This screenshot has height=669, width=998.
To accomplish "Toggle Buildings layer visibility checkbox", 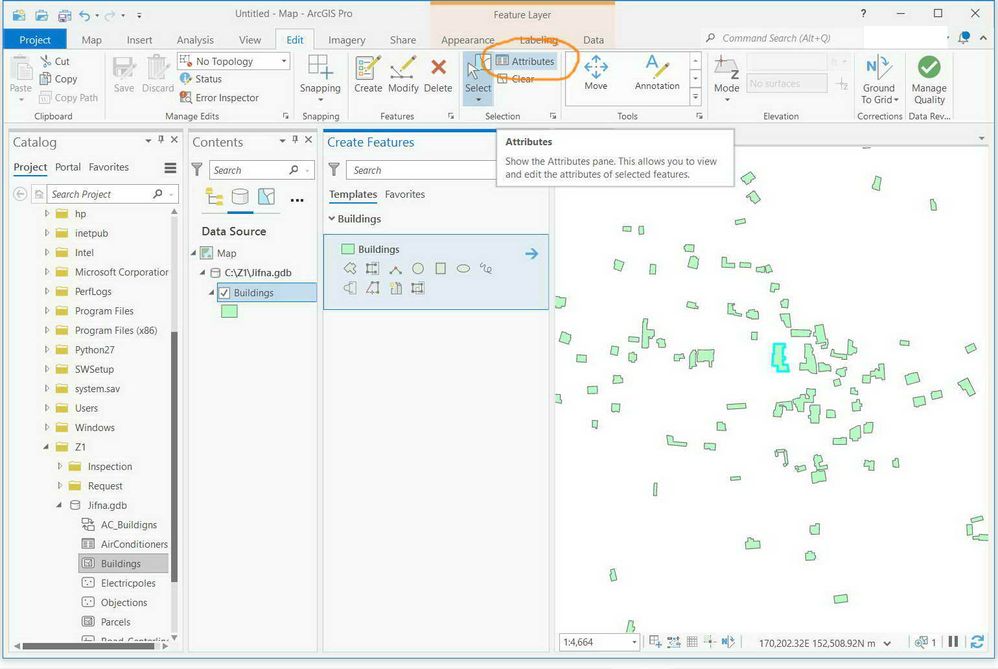I will 224,293.
